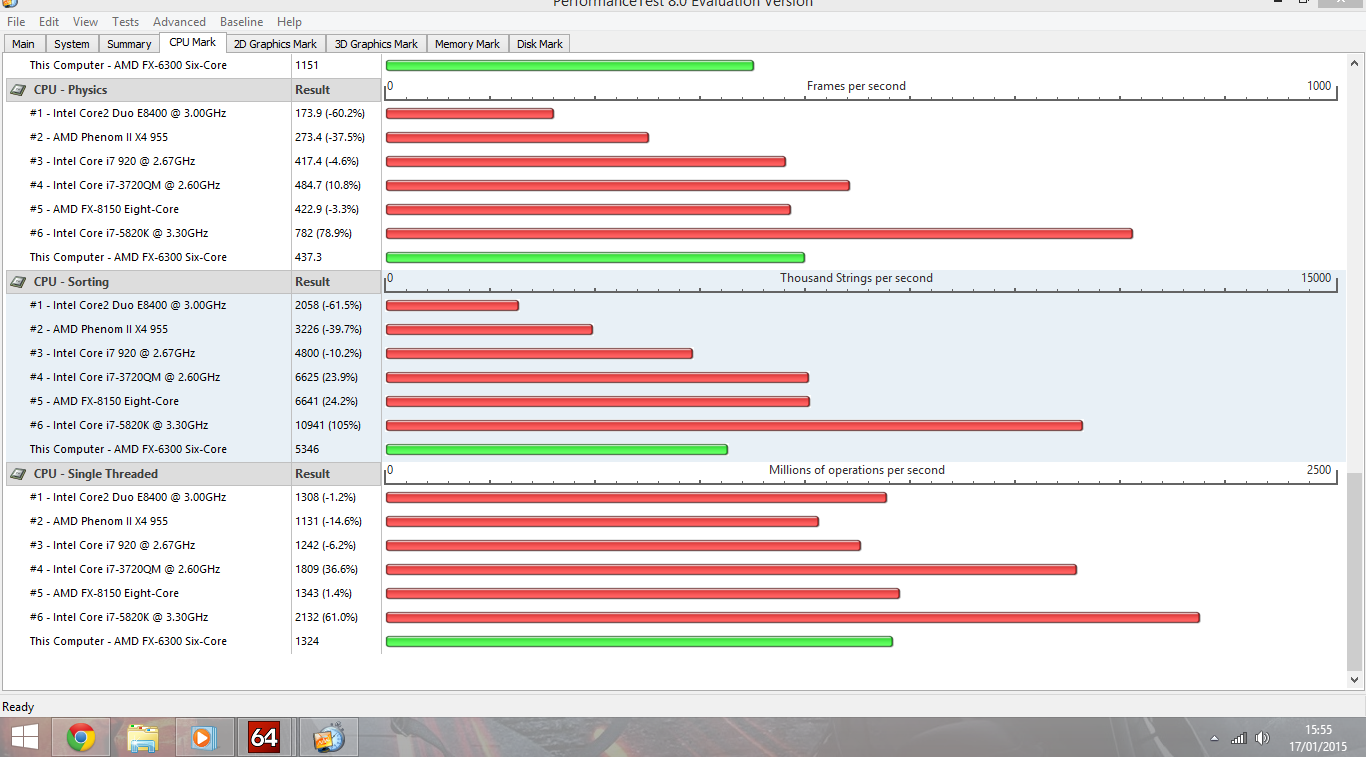Select Sorting result 3226 (-39.7%)

328,329
